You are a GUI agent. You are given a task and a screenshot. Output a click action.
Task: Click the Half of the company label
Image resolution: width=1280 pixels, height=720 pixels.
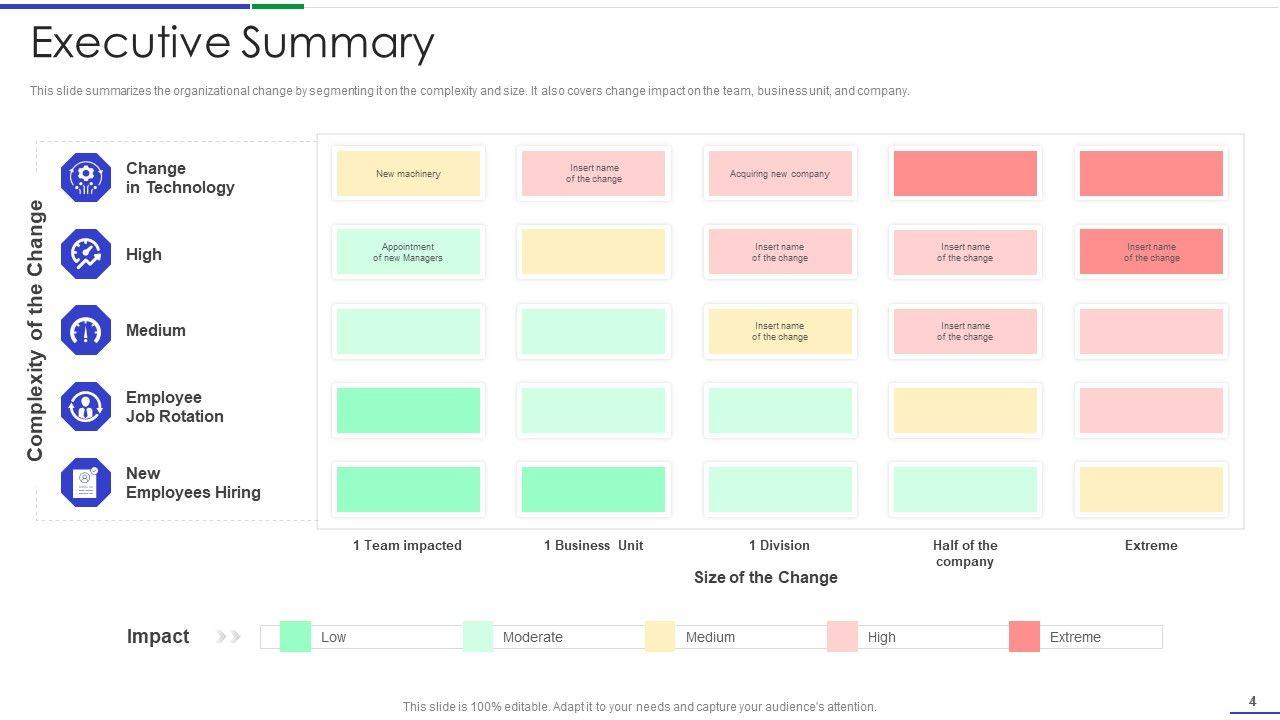[x=965, y=553]
